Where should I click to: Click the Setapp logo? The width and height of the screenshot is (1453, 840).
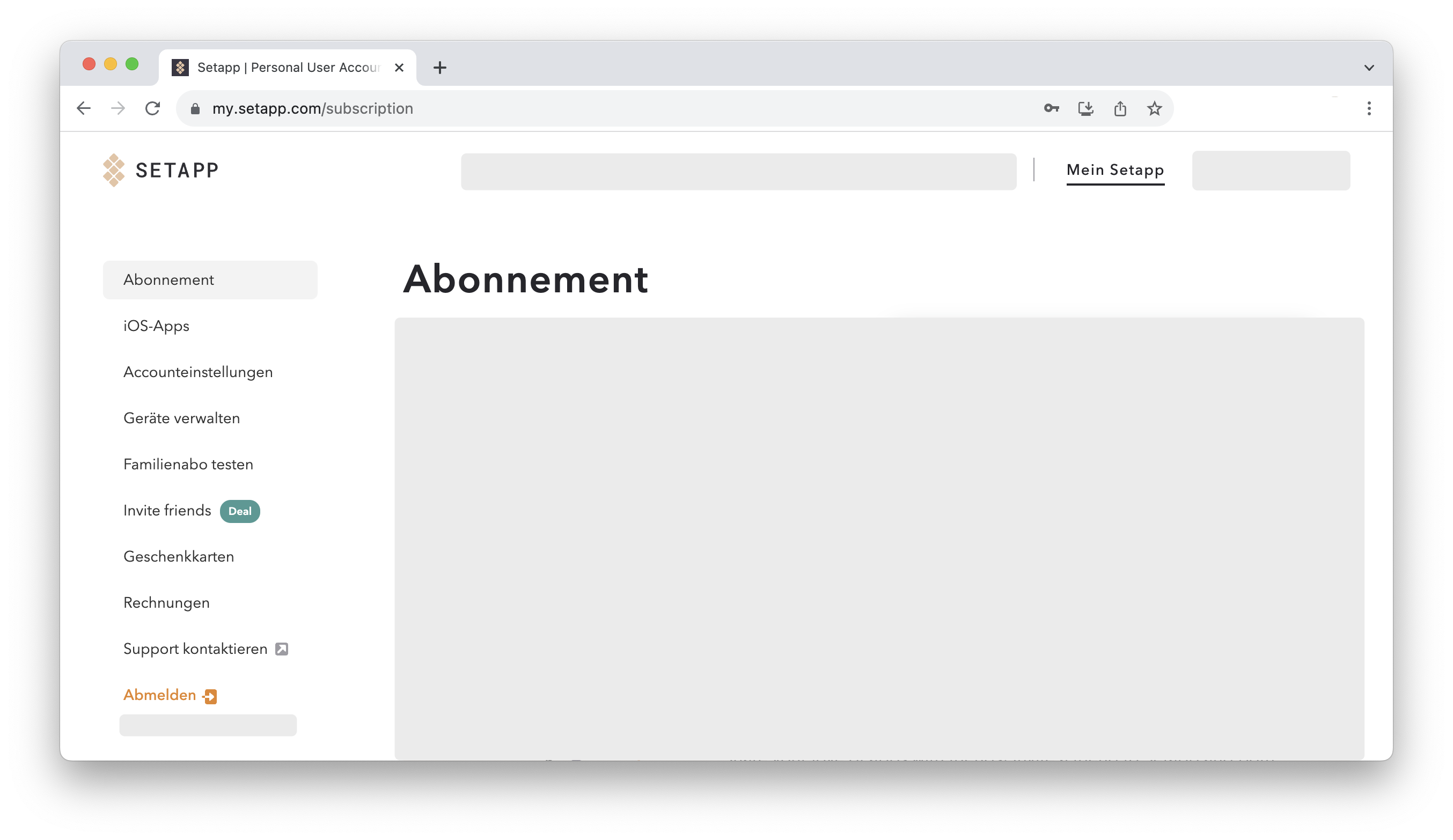tap(161, 170)
